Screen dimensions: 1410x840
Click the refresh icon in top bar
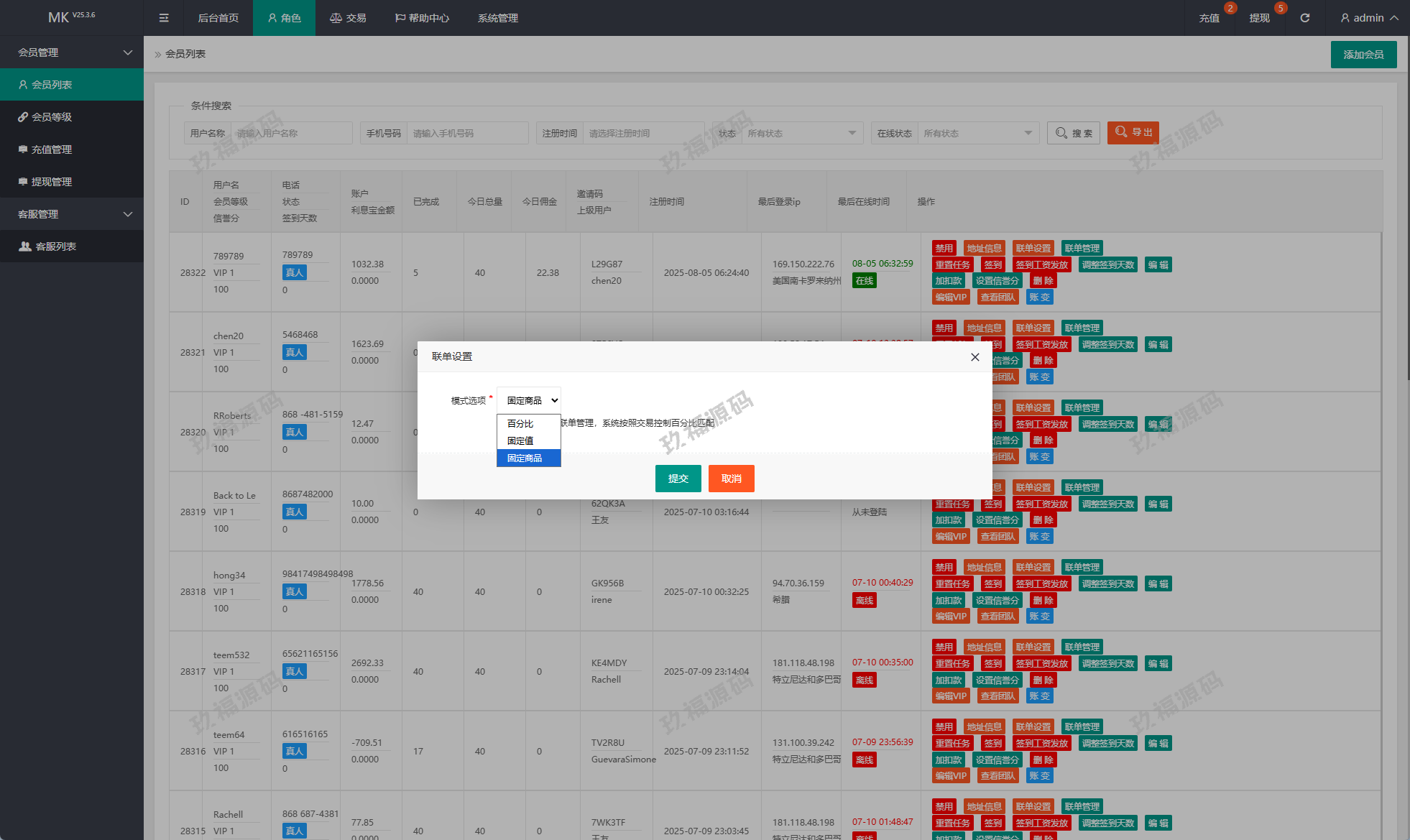1305,18
